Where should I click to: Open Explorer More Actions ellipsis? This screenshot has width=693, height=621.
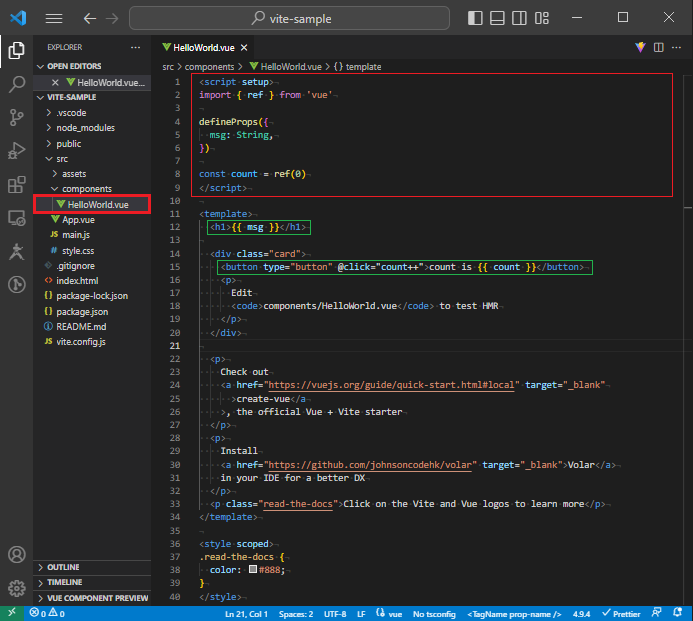click(136, 47)
